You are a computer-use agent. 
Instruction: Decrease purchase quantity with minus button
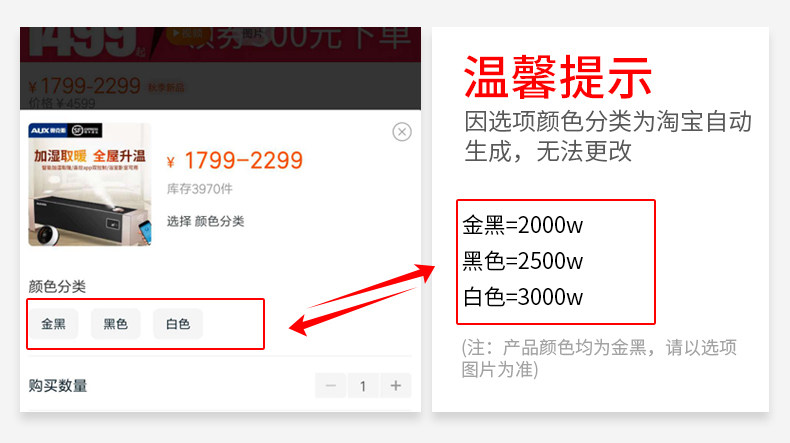(x=331, y=386)
